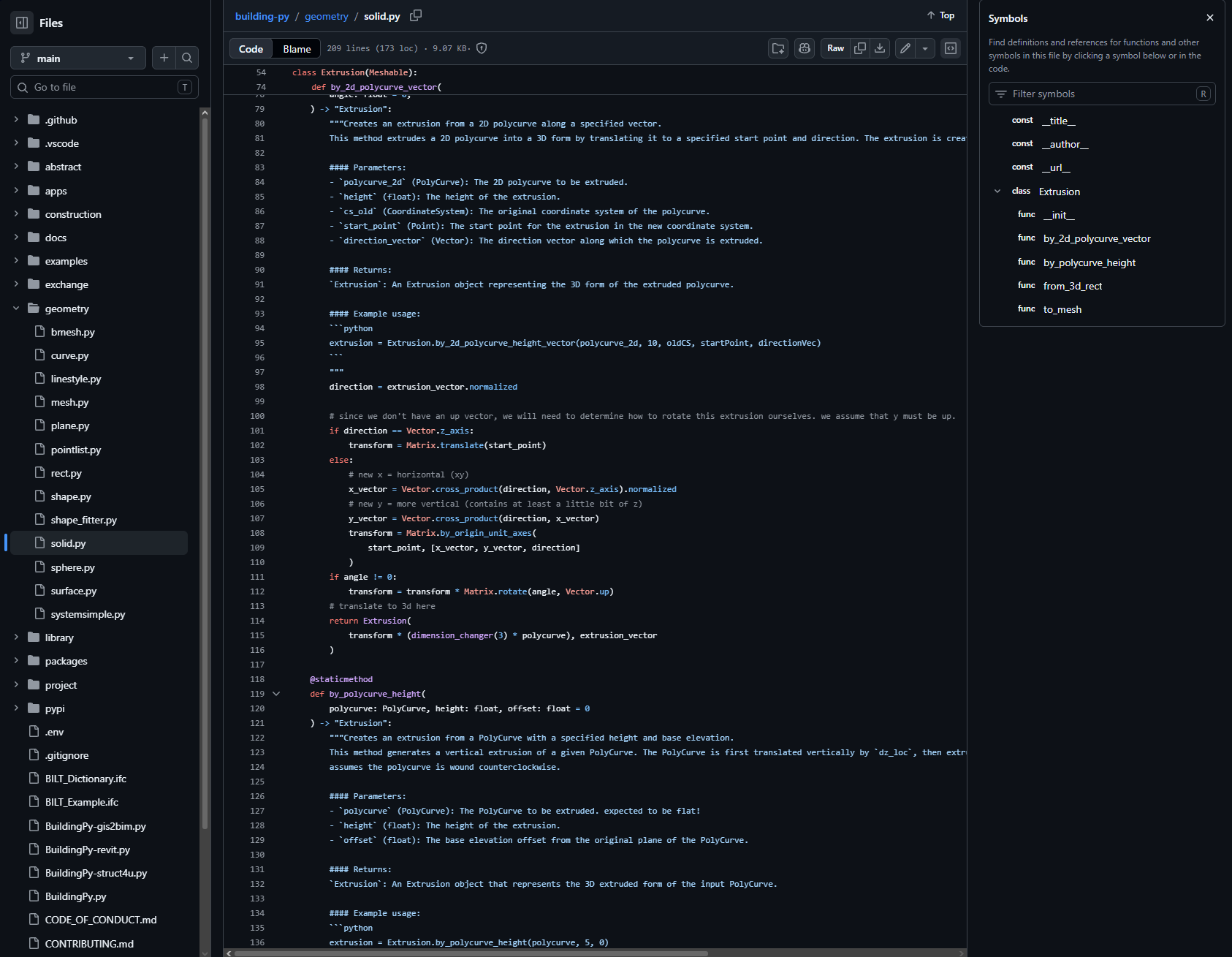
Task: Open file search magnifier icon
Action: (187, 58)
